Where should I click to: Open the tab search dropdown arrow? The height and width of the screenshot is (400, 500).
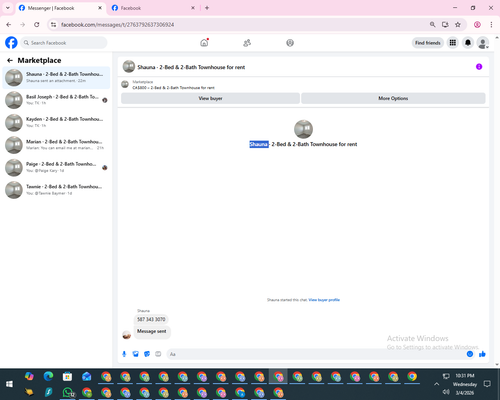[8, 8]
